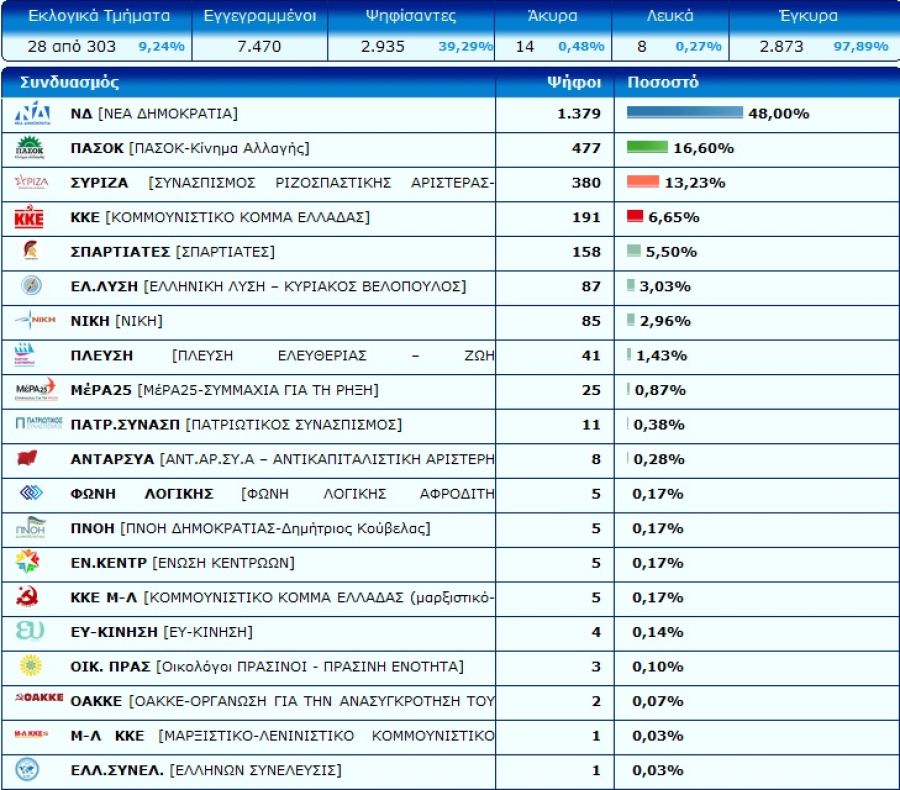
Task: Click the 7.470 registered voters value
Action: pos(259,47)
